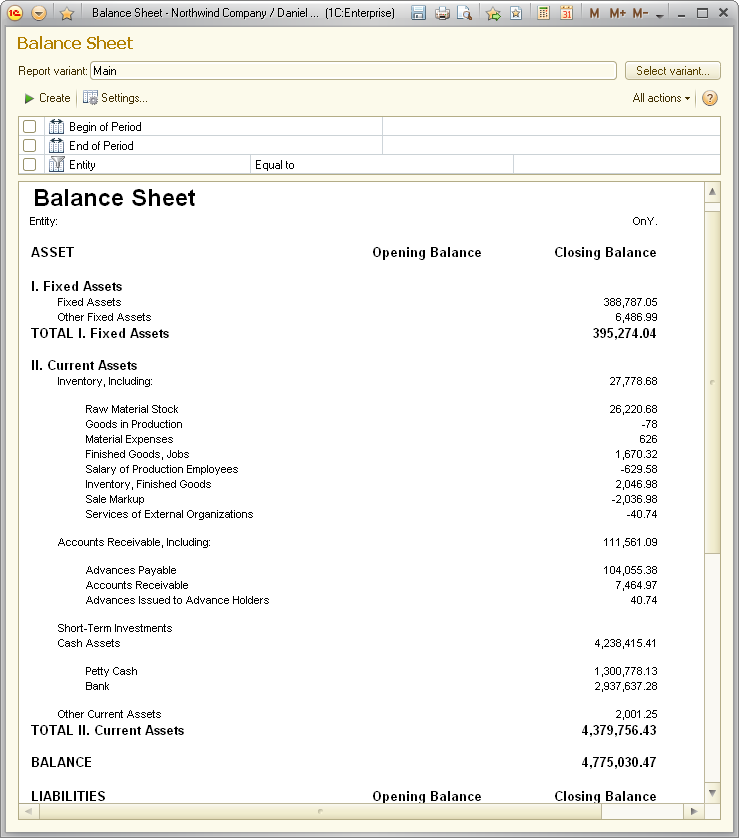Click the Begin of Period value cell

551,127
